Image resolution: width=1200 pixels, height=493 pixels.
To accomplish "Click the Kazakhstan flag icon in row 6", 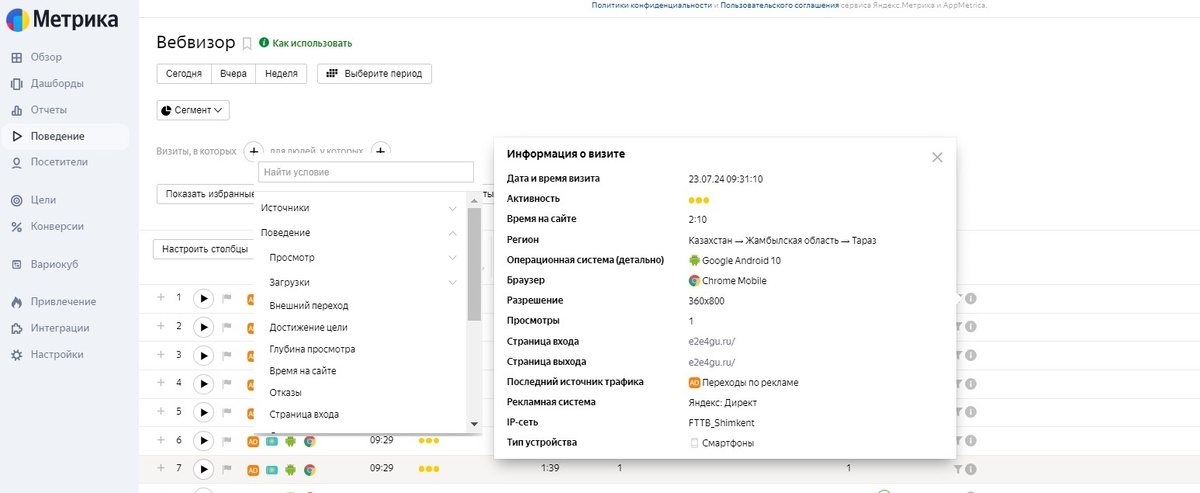I will 271,440.
